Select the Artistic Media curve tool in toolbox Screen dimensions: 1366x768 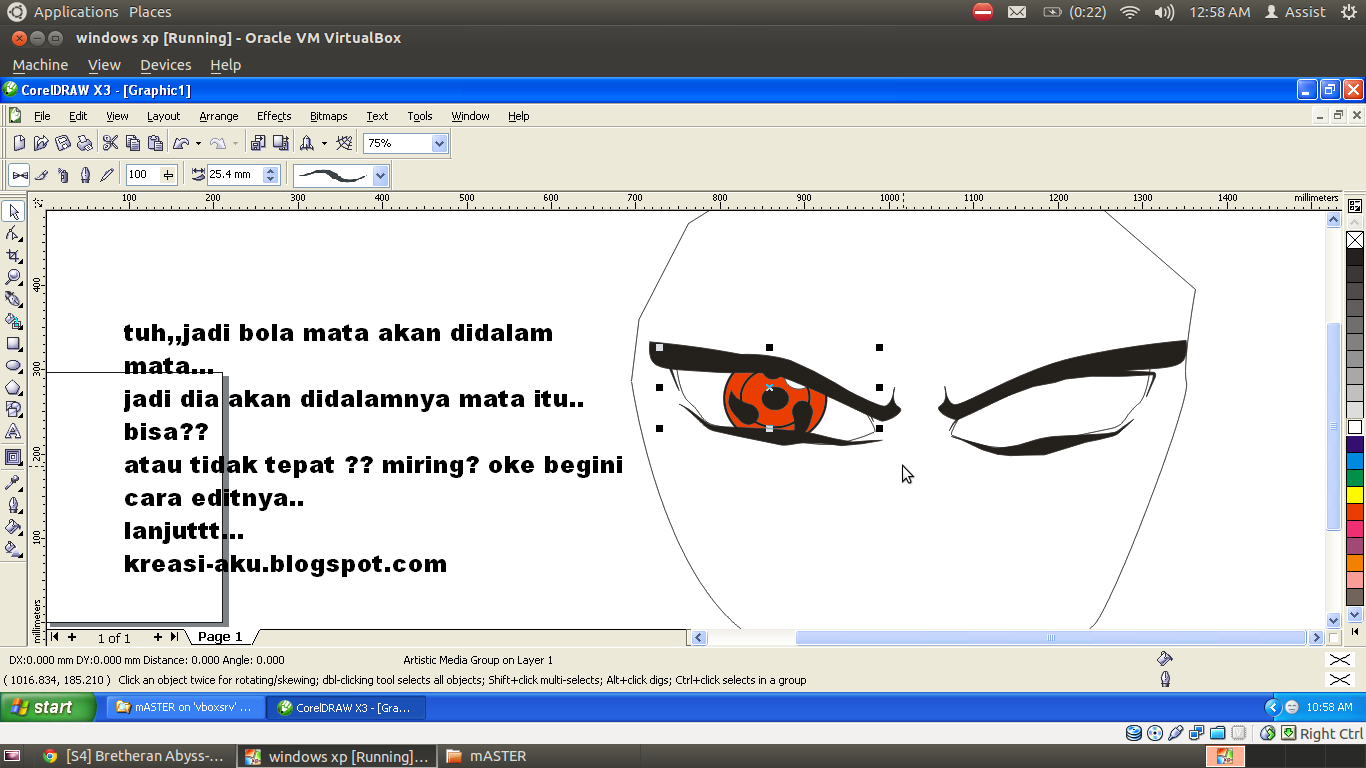13,299
